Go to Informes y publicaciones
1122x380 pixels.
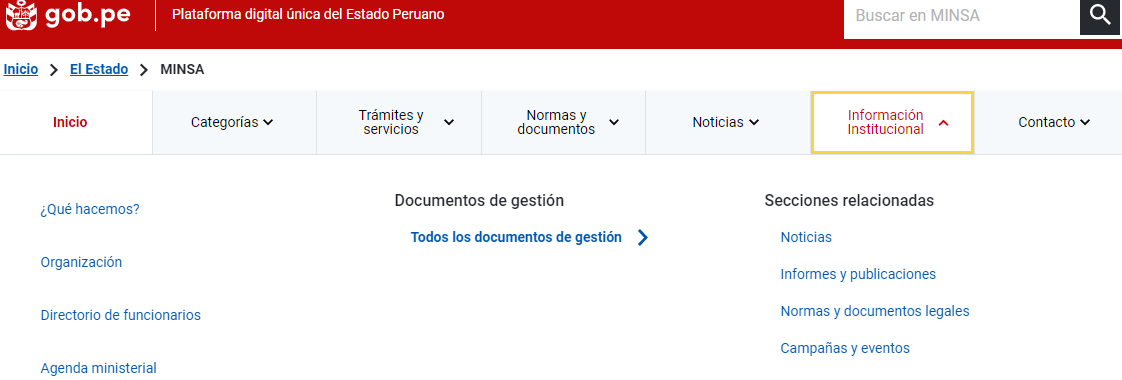coord(858,274)
